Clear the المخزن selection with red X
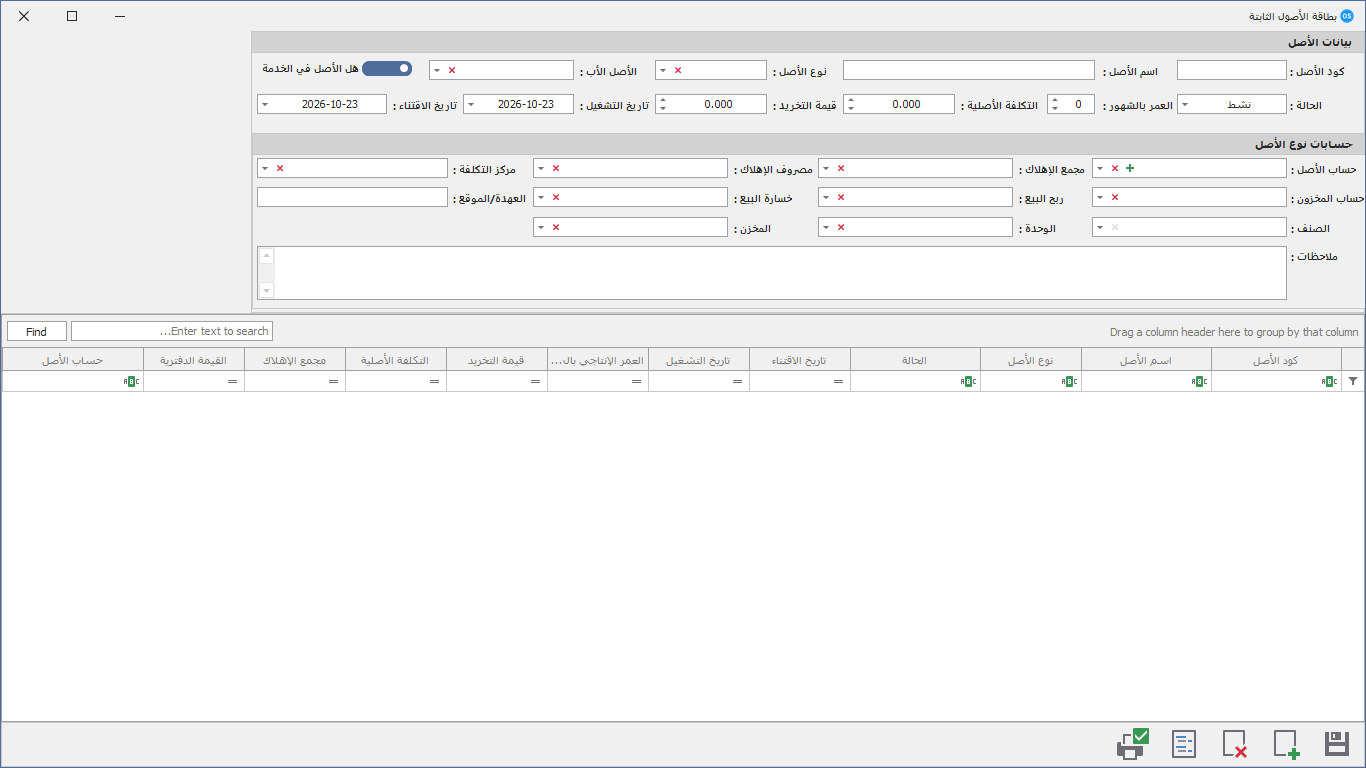Image resolution: width=1366 pixels, height=768 pixels. pyautogui.click(x=556, y=228)
